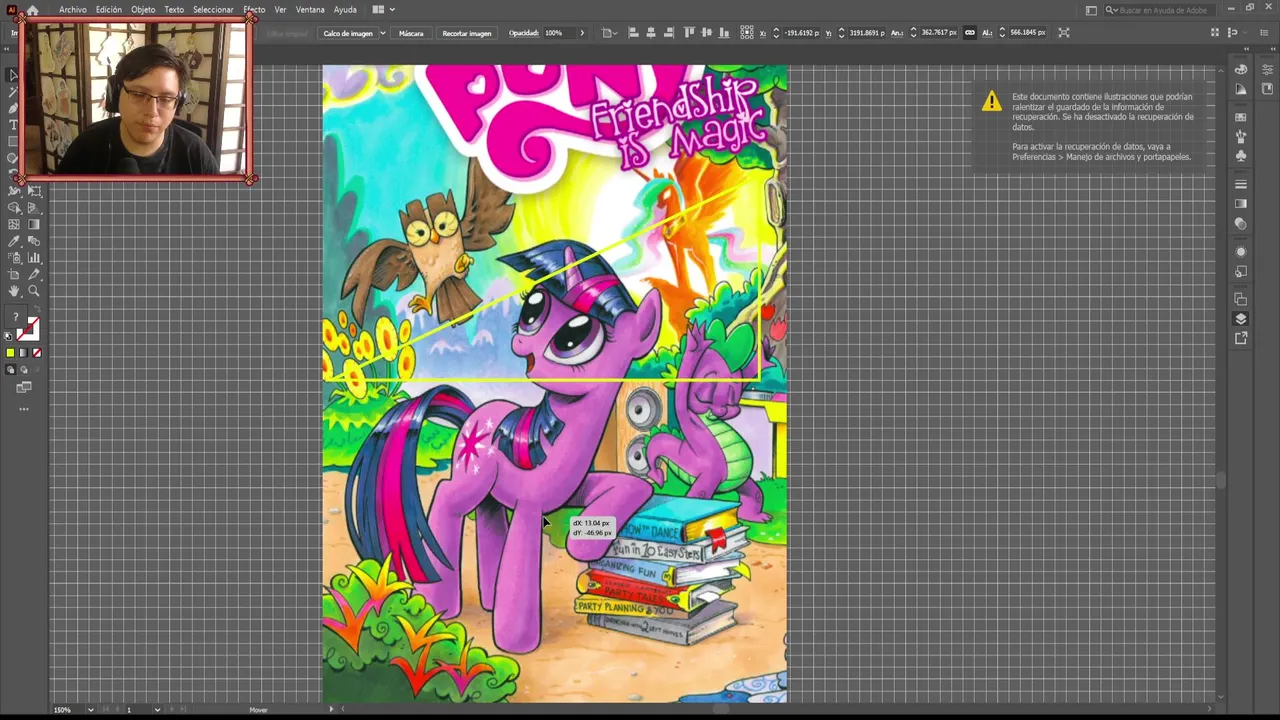Select the Shape Builder tool
The width and height of the screenshot is (1280, 720).
click(x=14, y=208)
